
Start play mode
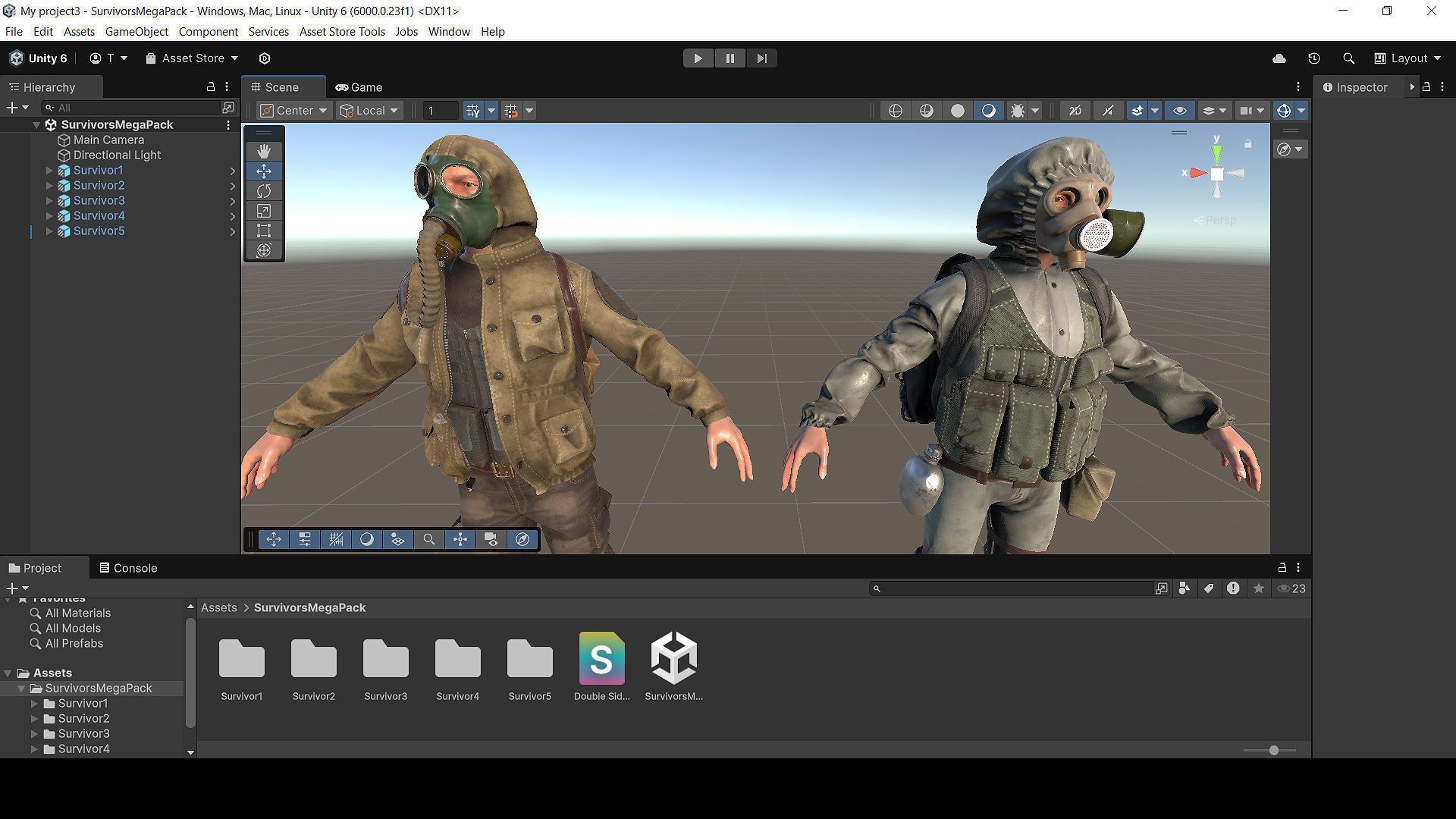(698, 58)
